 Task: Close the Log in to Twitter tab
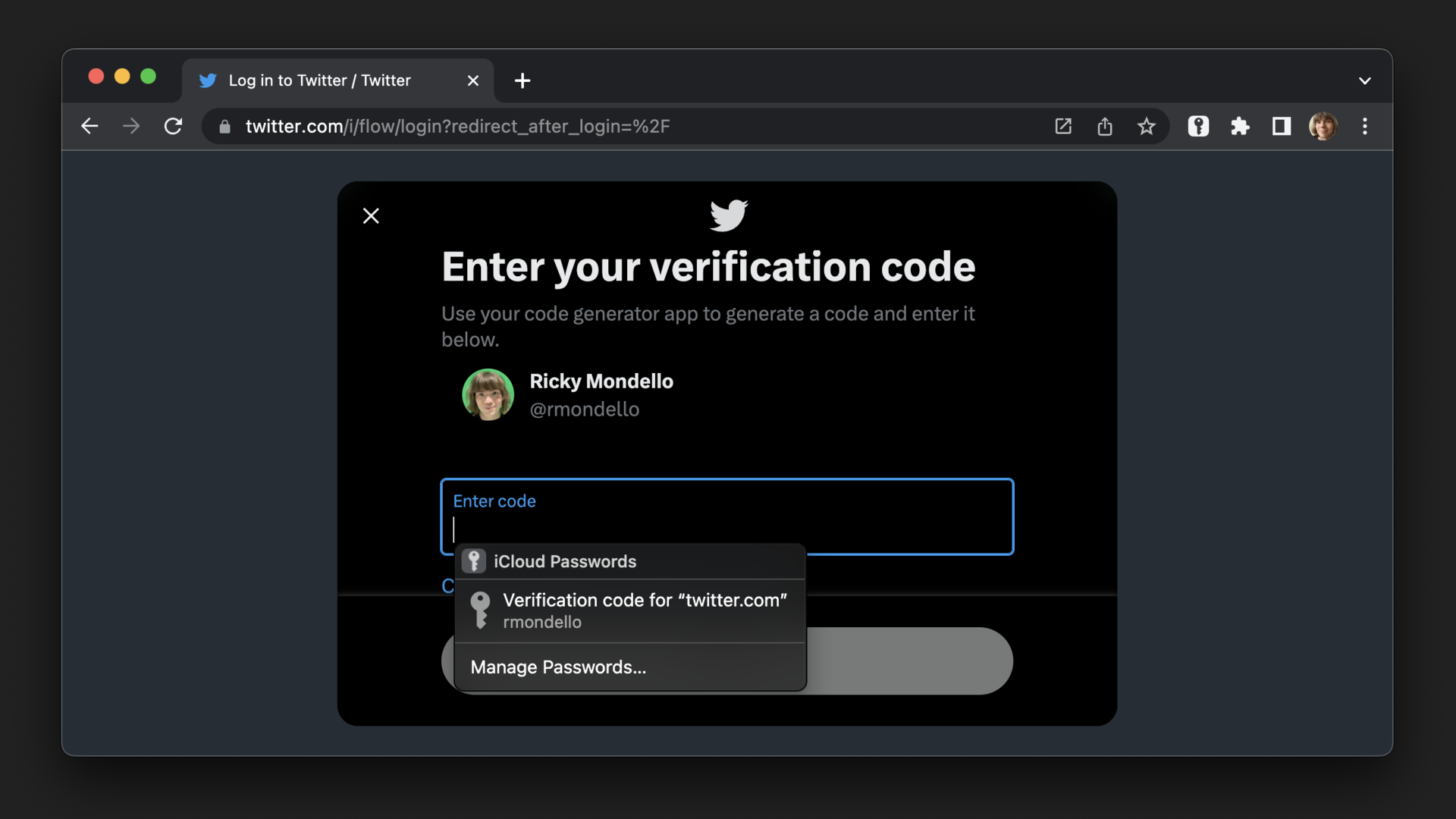473,81
